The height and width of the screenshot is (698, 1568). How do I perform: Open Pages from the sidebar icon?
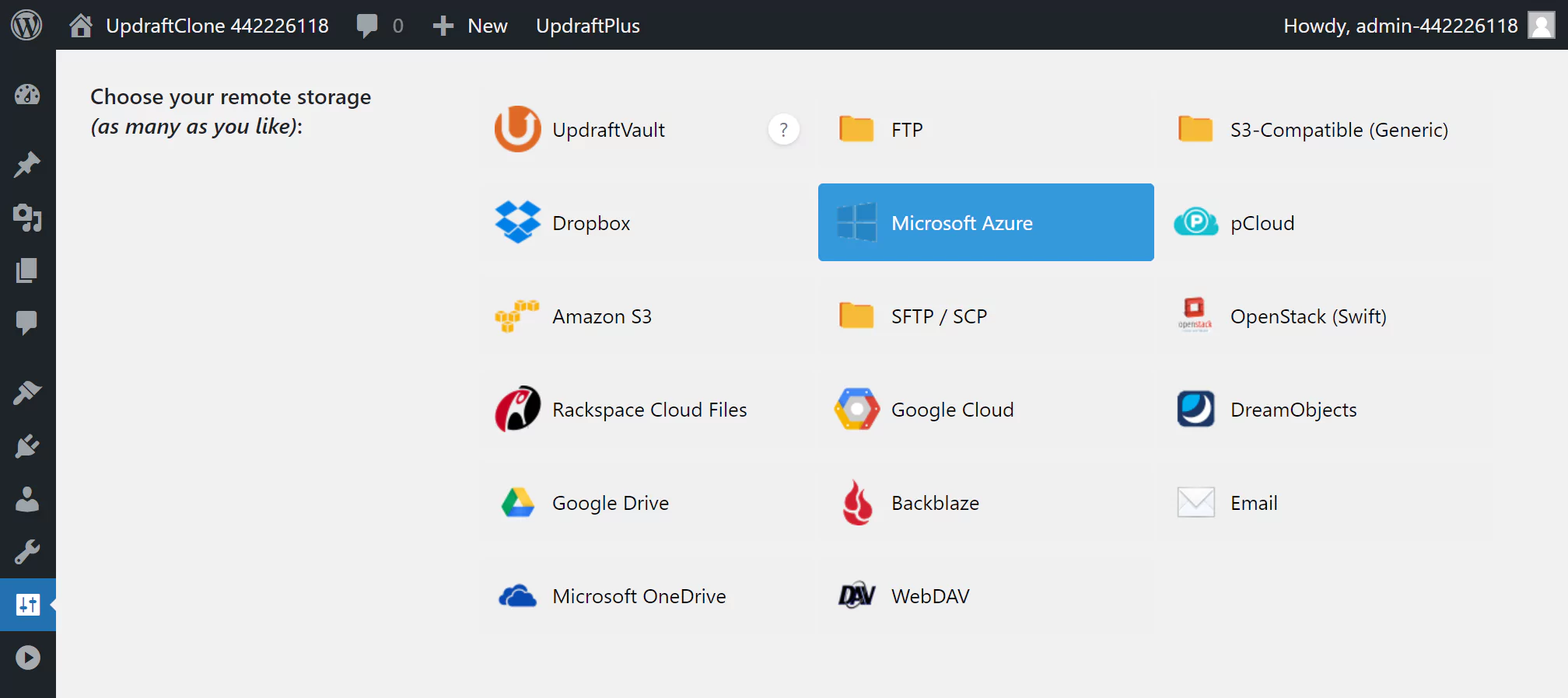coord(27,270)
